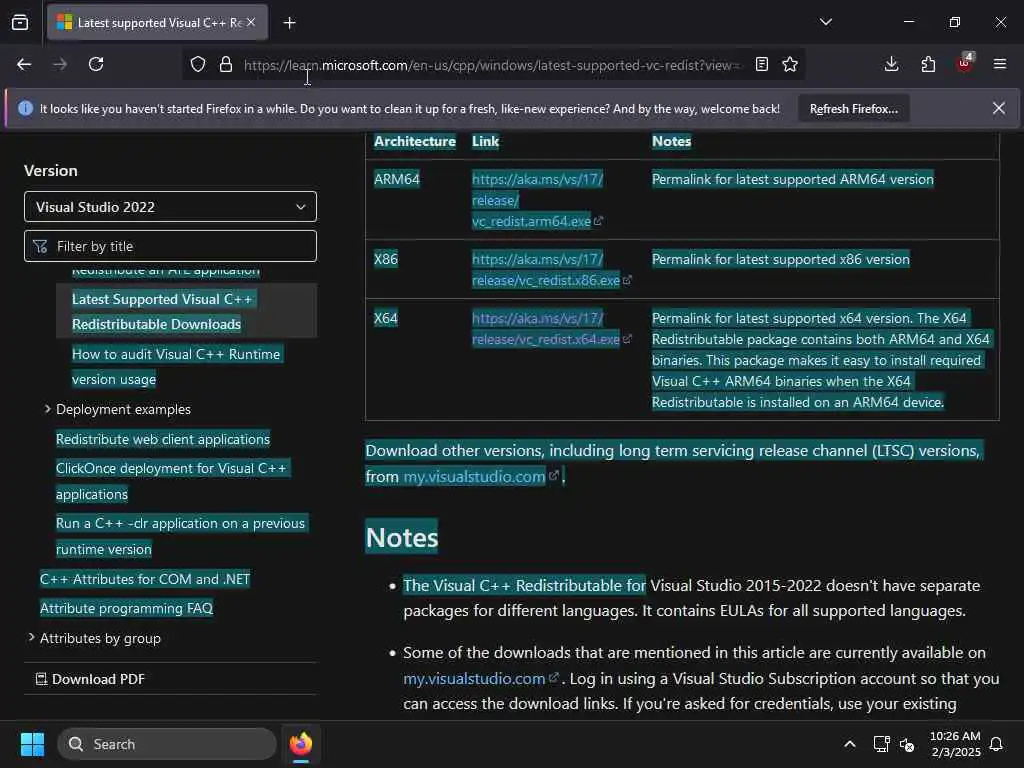Bookmark this page with the star icon
This screenshot has width=1024, height=768.
790,64
